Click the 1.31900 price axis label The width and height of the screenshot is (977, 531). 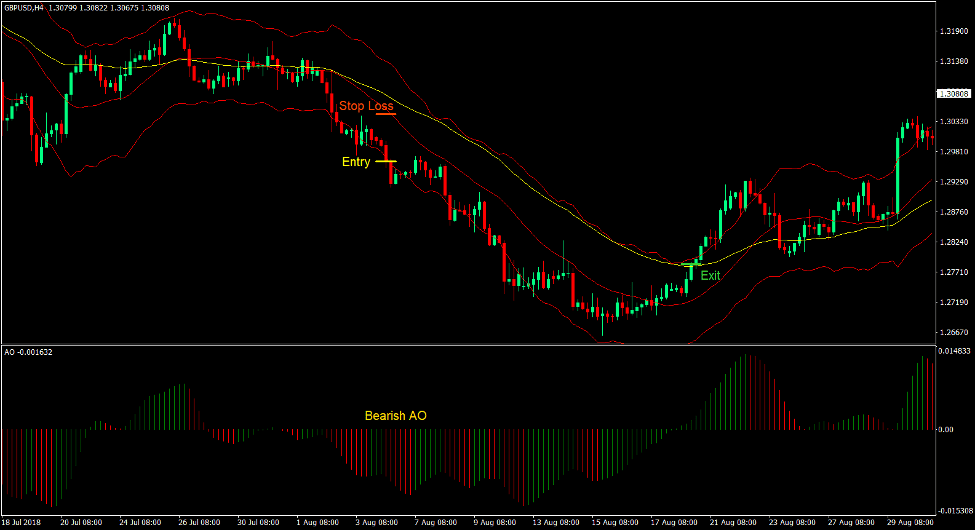953,32
